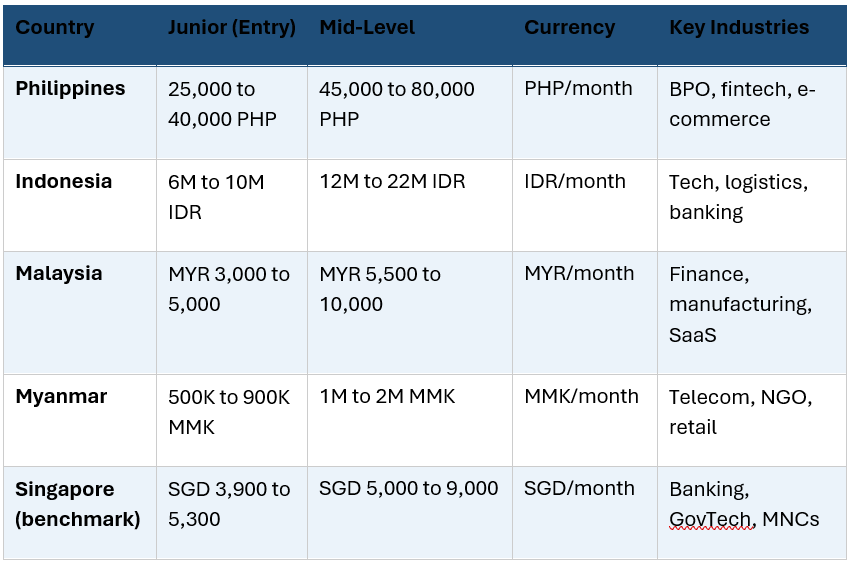The width and height of the screenshot is (850, 561).
Task: Click the Myanmar row label
Action: (x=80, y=420)
